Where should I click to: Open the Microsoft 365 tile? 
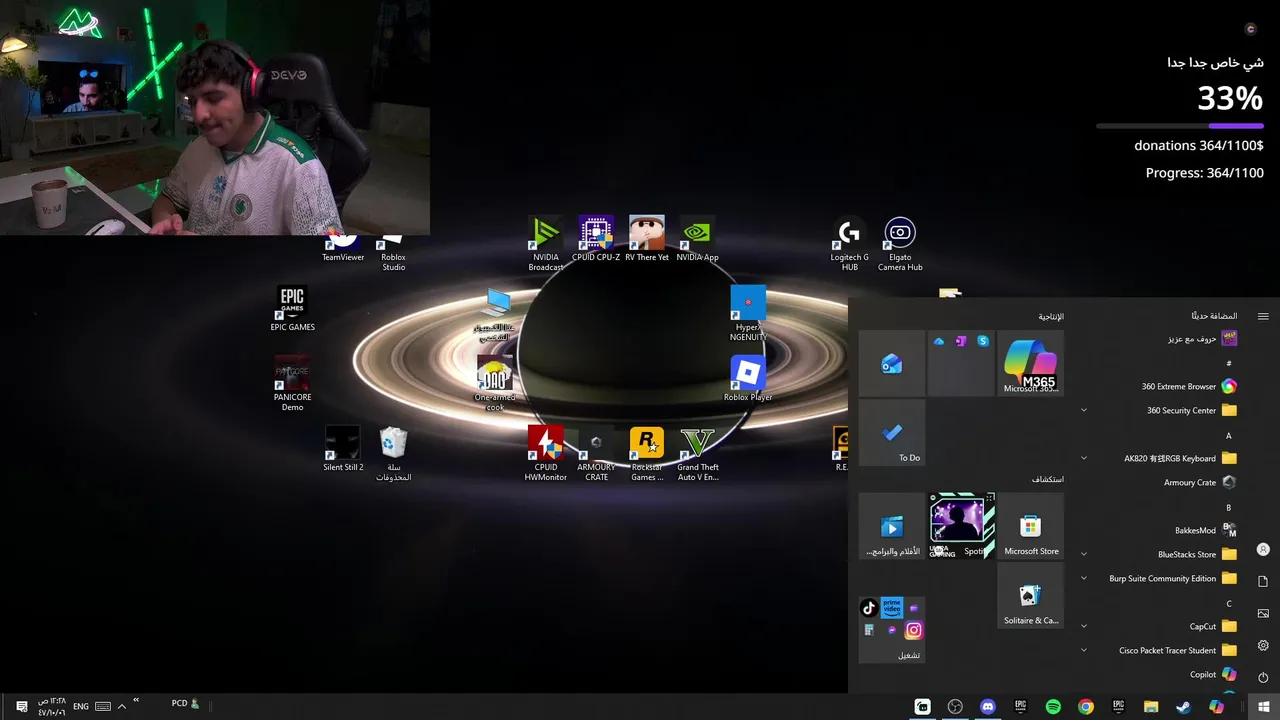point(1030,363)
